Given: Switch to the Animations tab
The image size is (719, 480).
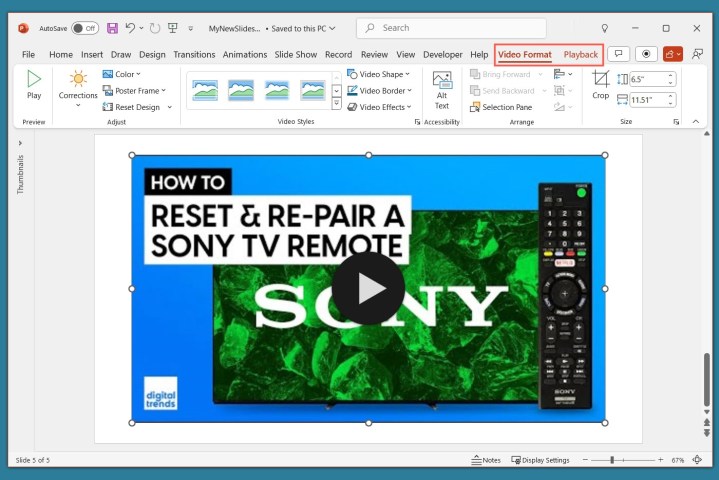Looking at the screenshot, I should (x=245, y=55).
